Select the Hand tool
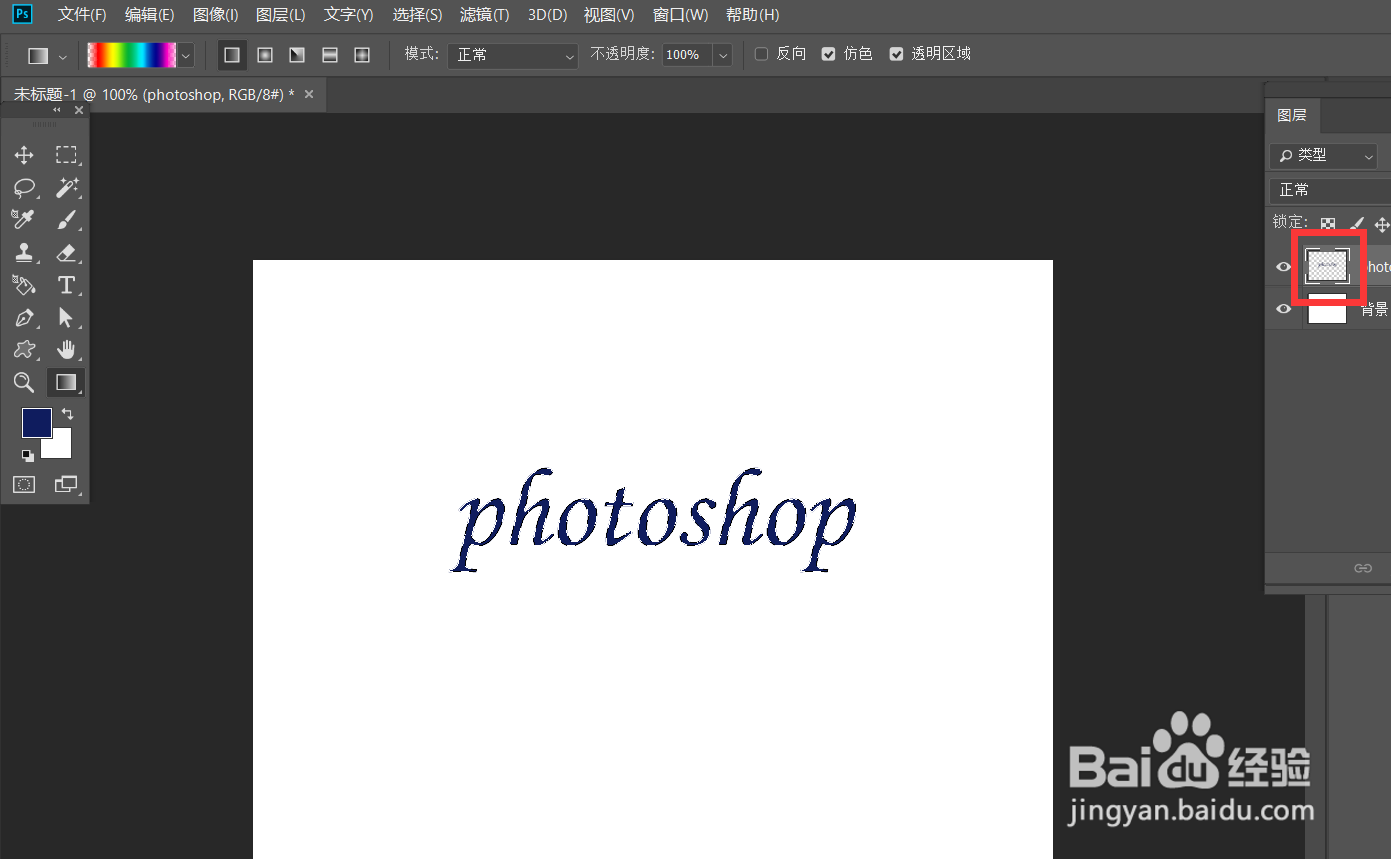Image resolution: width=1391 pixels, height=859 pixels. (66, 350)
